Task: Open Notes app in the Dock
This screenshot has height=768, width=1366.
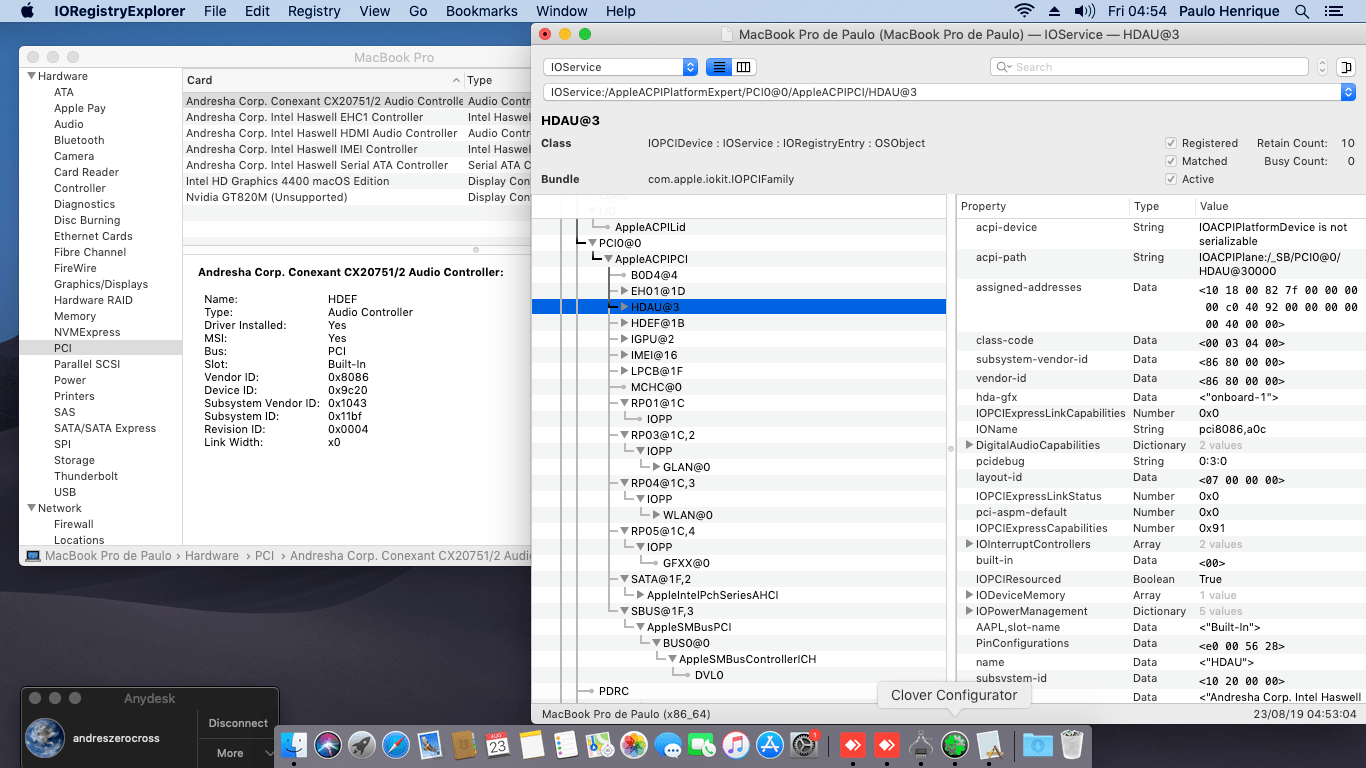Action: click(x=532, y=745)
